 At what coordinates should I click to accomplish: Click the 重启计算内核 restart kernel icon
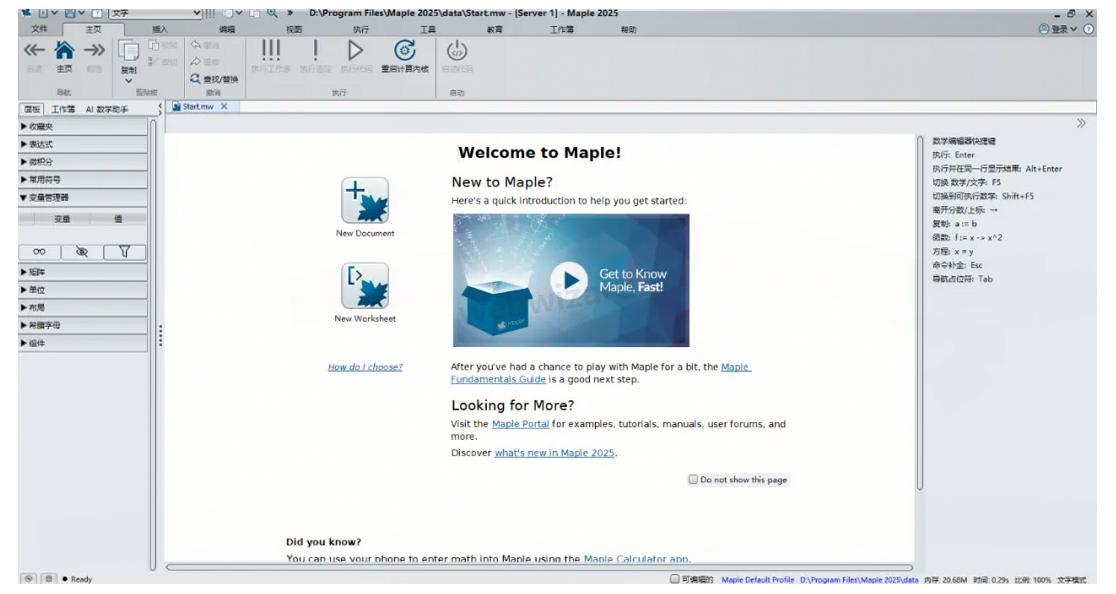click(x=405, y=50)
